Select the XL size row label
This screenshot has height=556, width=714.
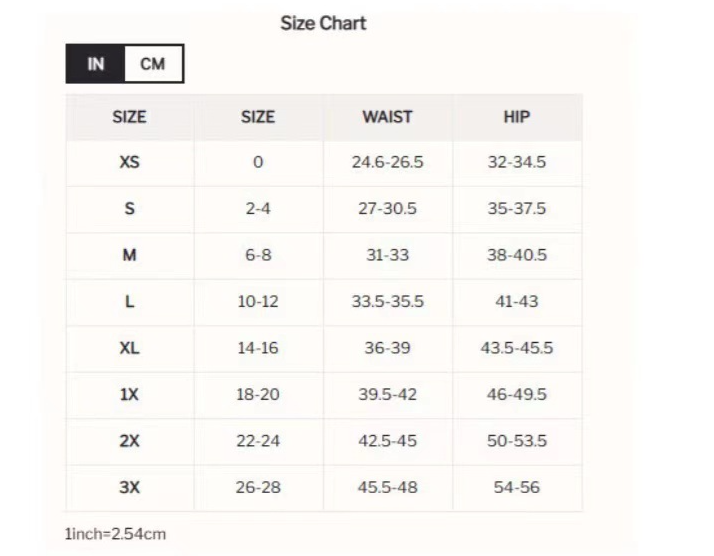pos(129,348)
